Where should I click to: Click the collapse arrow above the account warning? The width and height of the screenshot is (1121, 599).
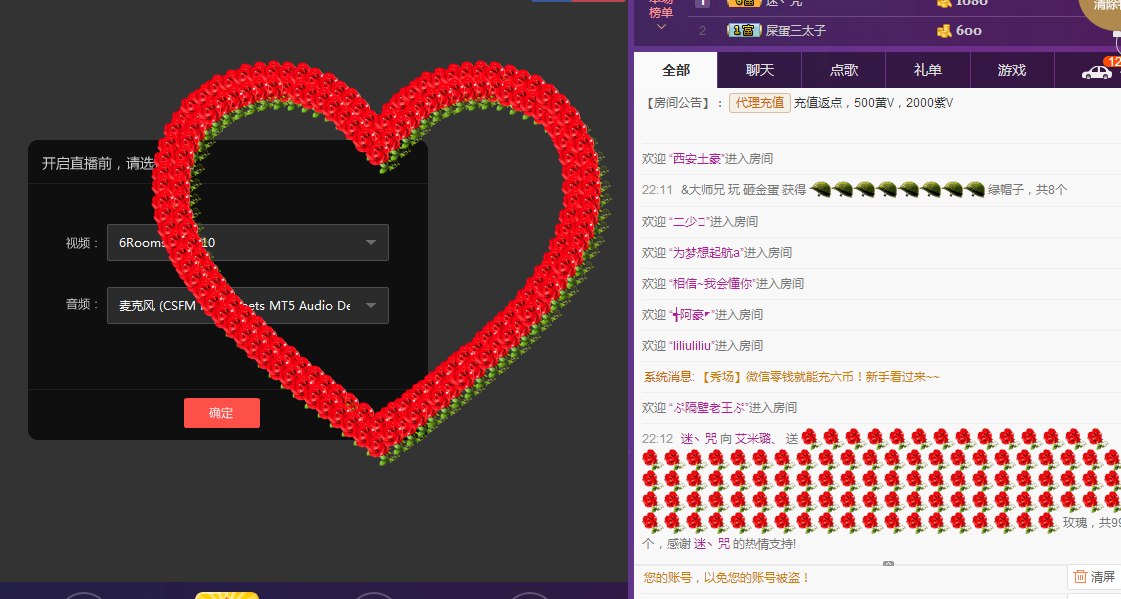tap(888, 564)
